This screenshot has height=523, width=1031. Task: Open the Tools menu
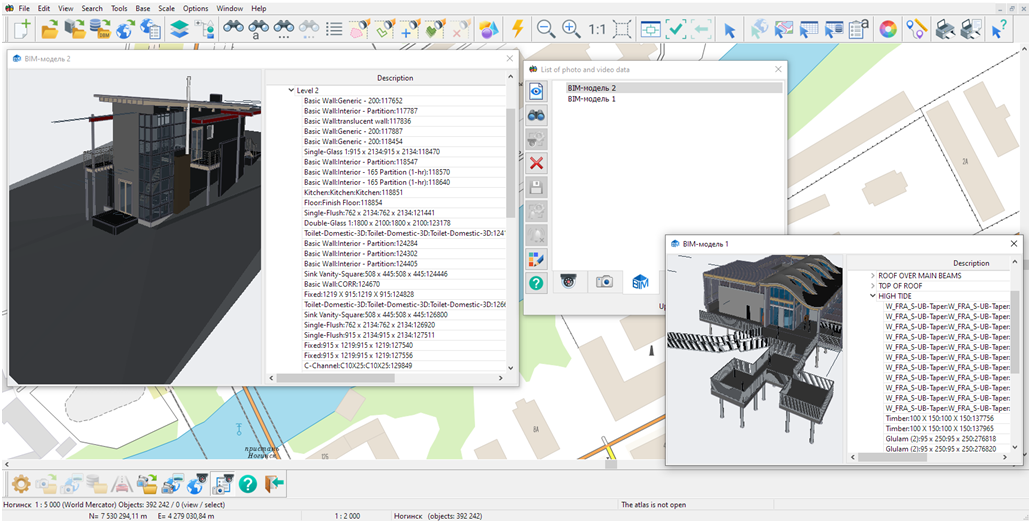(x=119, y=8)
